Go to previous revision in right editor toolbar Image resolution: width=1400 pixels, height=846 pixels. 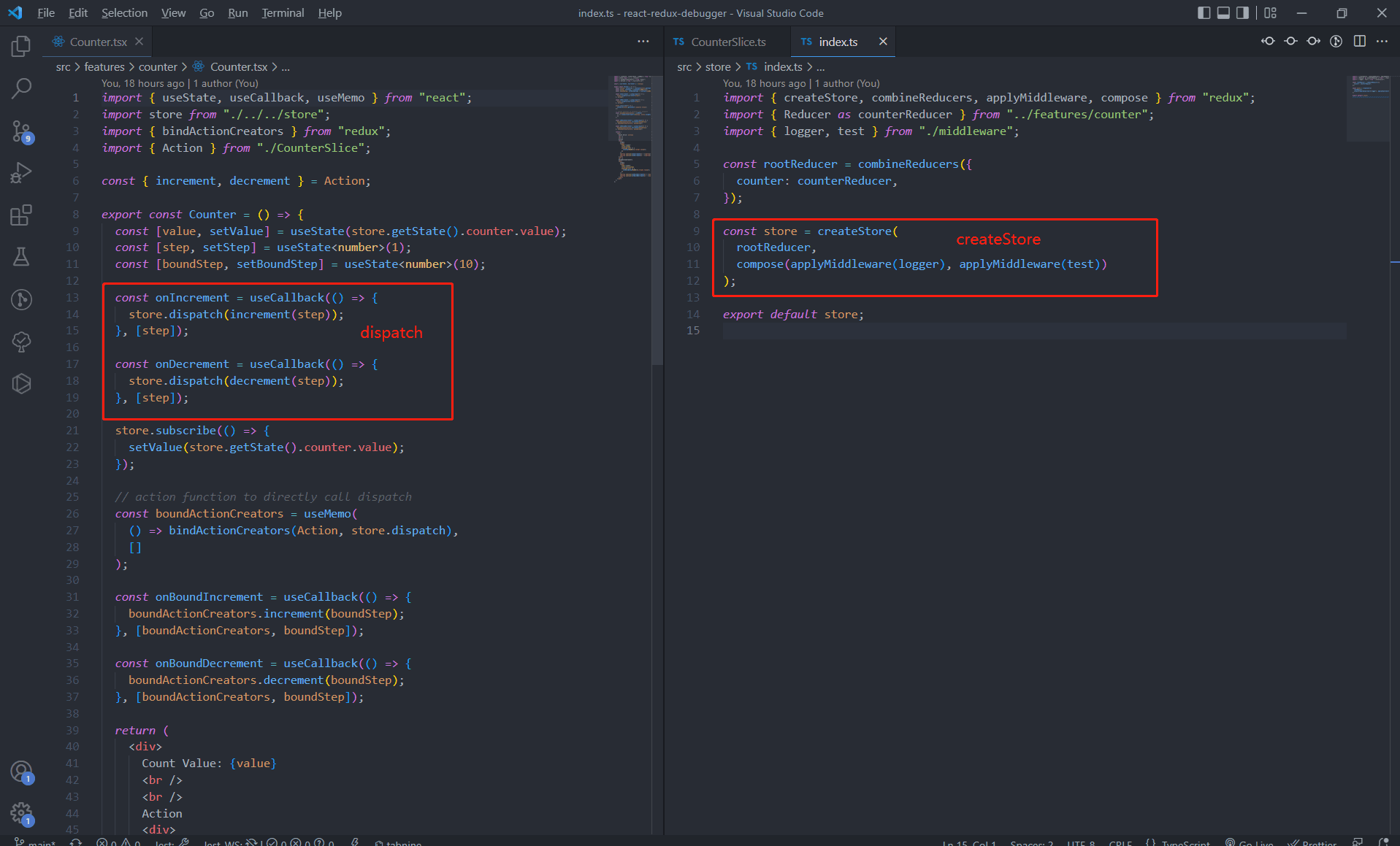[x=1268, y=42]
